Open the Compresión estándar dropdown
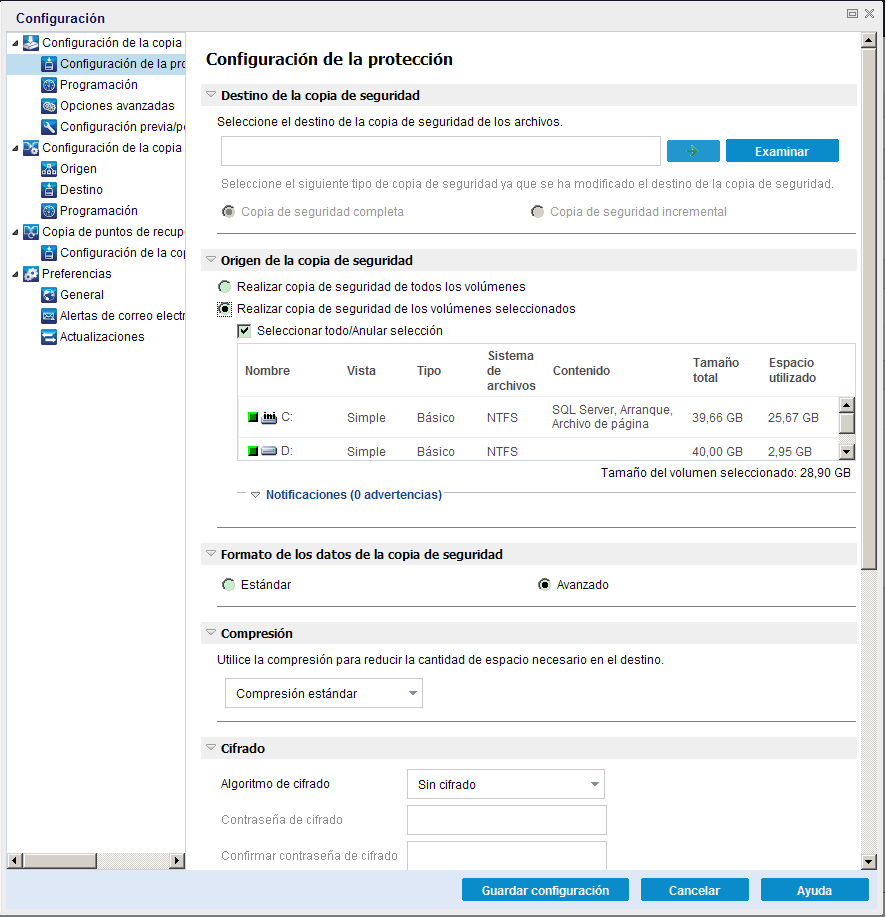886x917 pixels. click(324, 694)
